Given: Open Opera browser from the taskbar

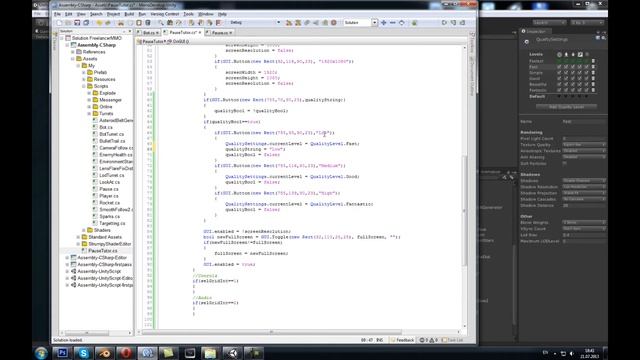Looking at the screenshot, I should (126, 353).
